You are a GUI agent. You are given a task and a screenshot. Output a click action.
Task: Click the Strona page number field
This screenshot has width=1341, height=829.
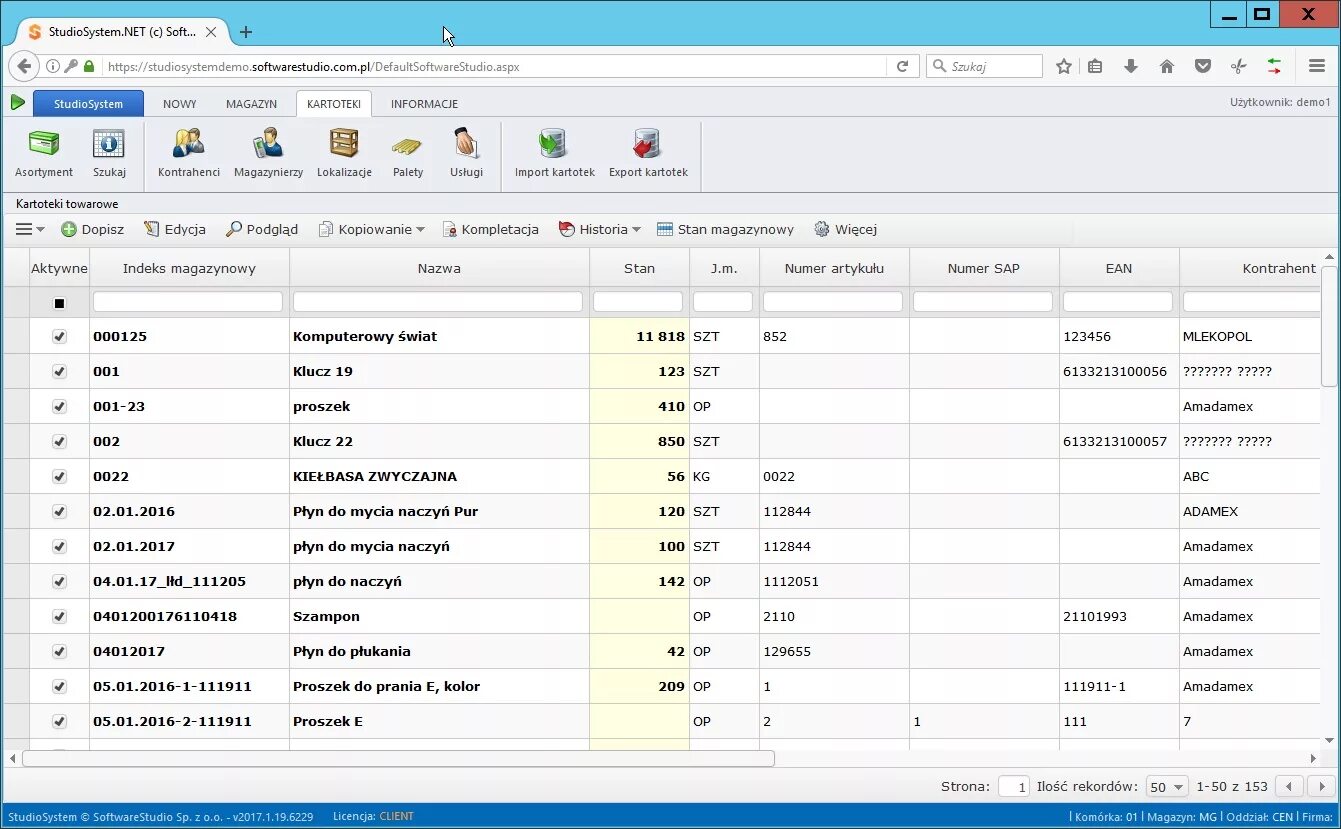[1014, 787]
